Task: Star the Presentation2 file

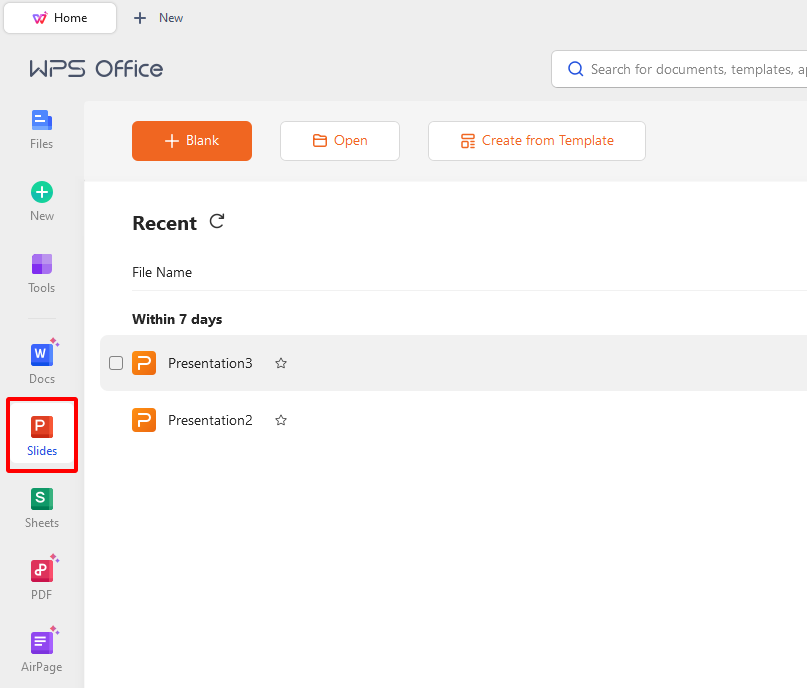Action: tap(280, 420)
